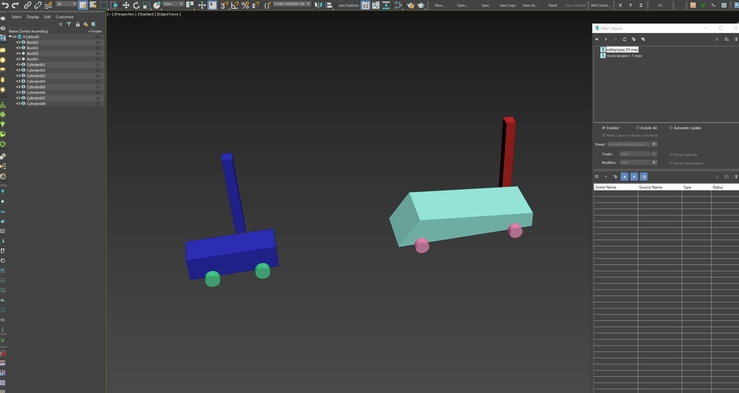
Task: Click the scene explorer filter funnel icon
Action: 69,24
